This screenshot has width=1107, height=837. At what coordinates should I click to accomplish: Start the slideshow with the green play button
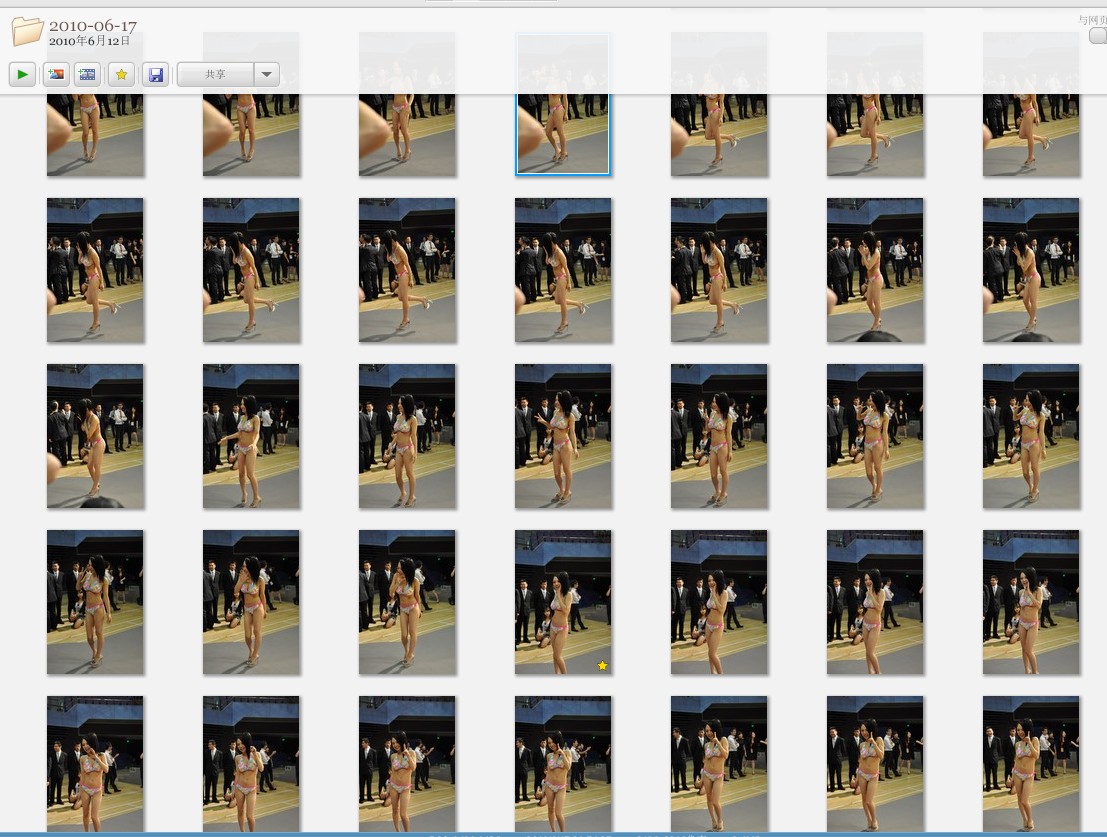coord(23,74)
